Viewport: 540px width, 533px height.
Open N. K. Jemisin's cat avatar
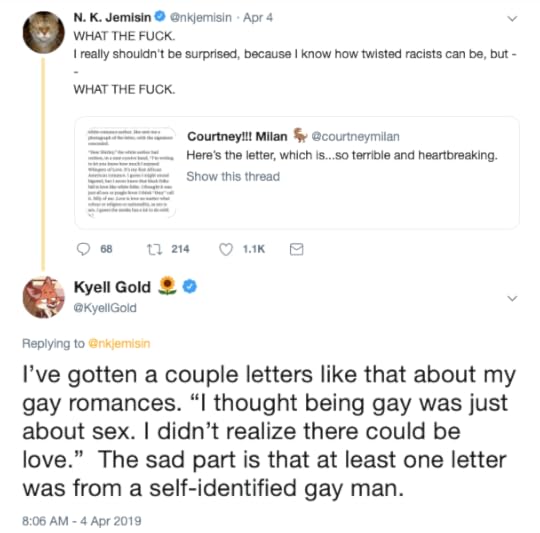coord(43,32)
